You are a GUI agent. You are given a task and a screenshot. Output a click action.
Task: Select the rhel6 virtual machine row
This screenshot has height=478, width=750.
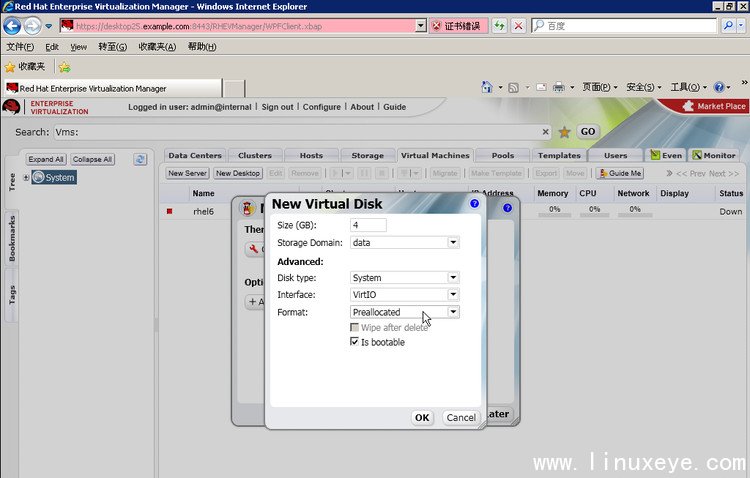point(453,211)
